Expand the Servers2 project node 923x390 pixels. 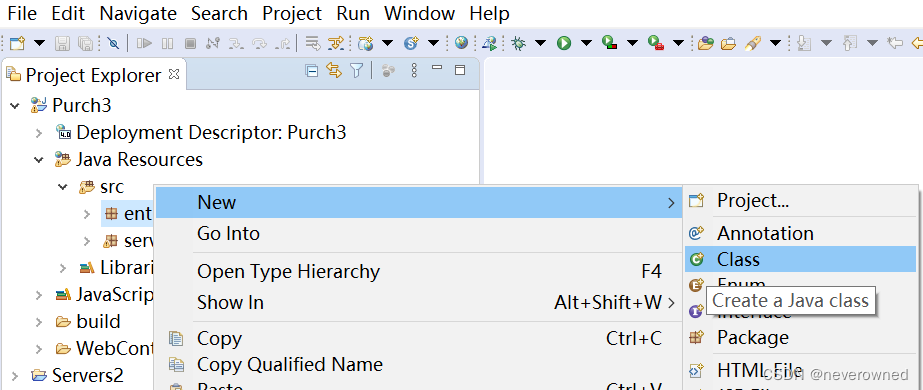pyautogui.click(x=15, y=375)
